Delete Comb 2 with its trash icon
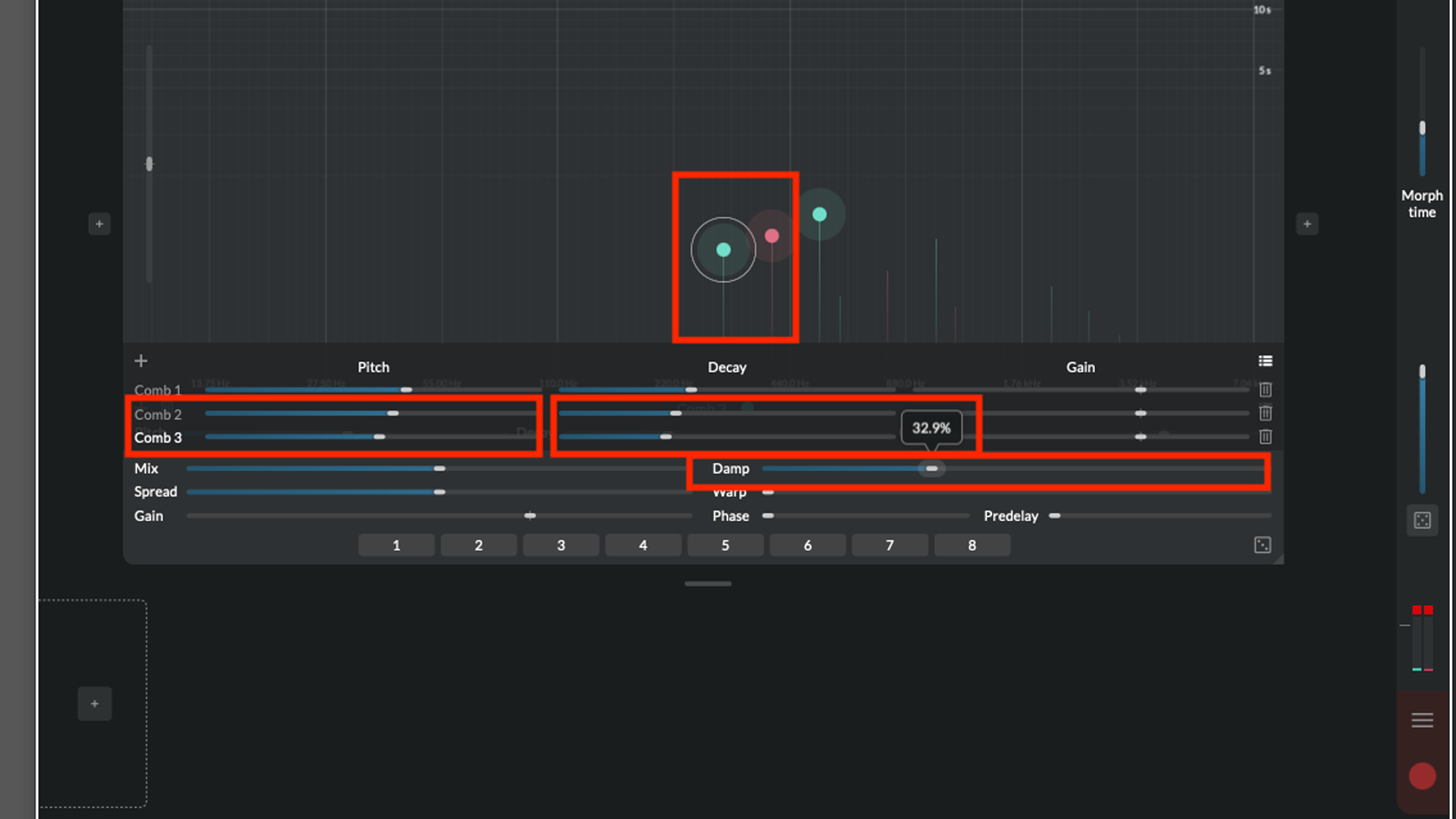The image size is (1456, 819). click(x=1265, y=413)
